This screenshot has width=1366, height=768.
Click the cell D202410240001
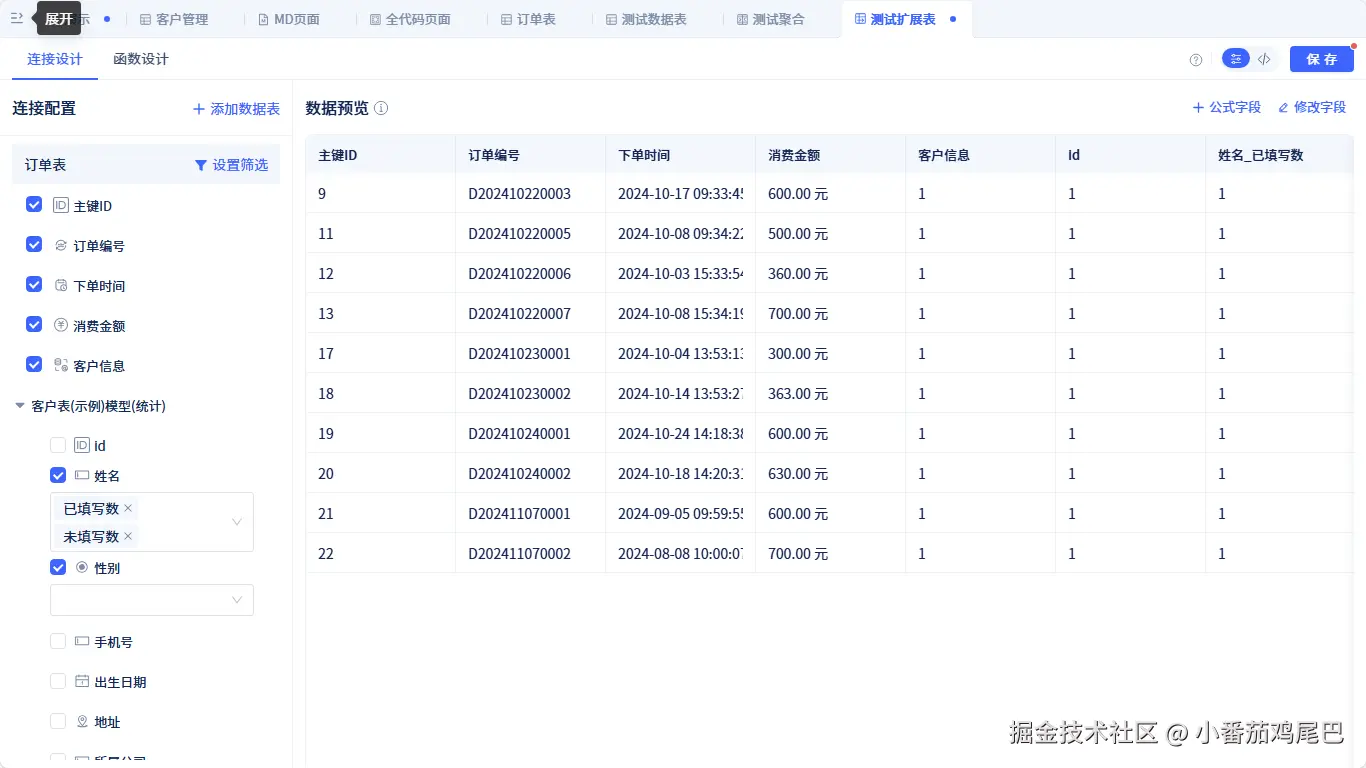coord(530,434)
